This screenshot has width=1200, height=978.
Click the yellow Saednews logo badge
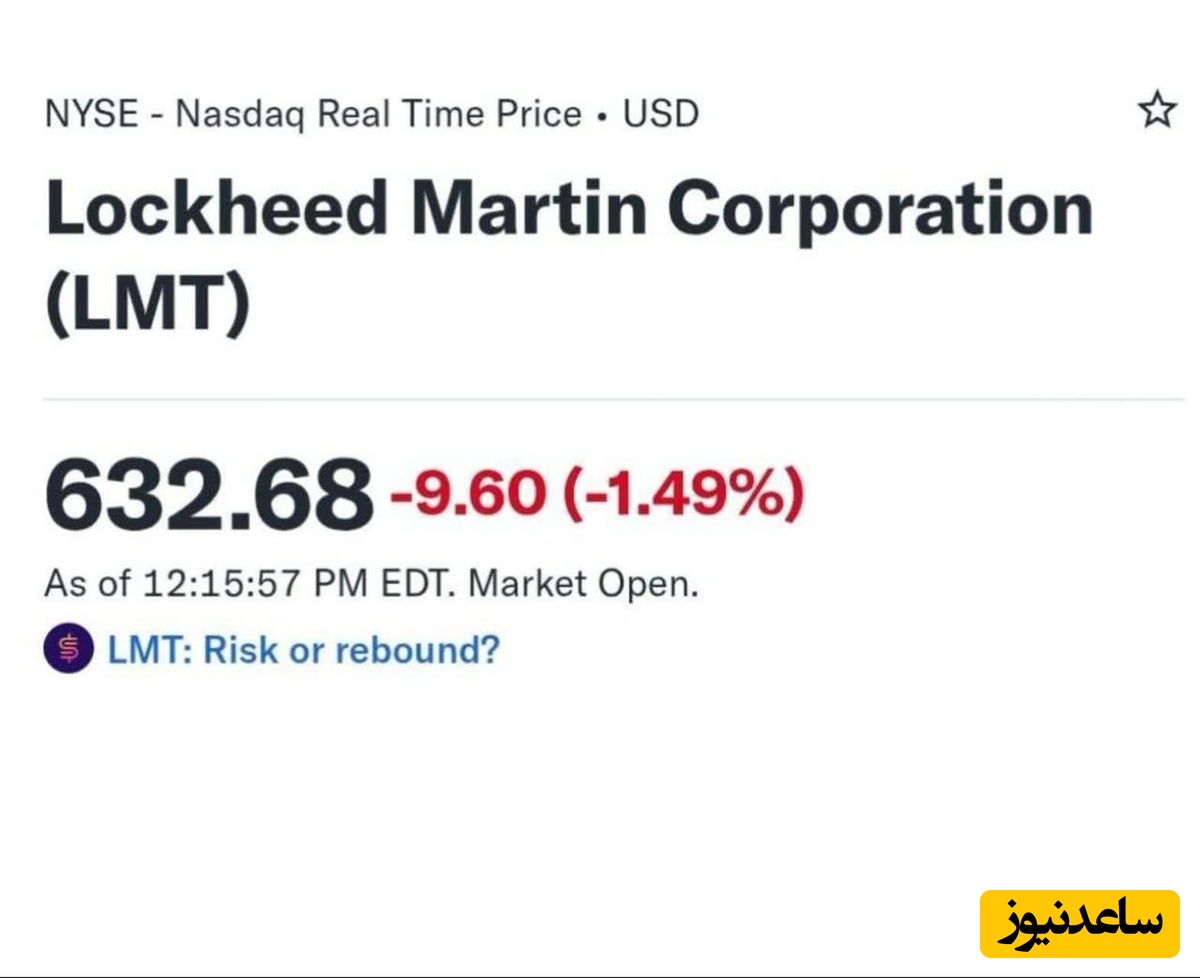click(x=1080, y=922)
